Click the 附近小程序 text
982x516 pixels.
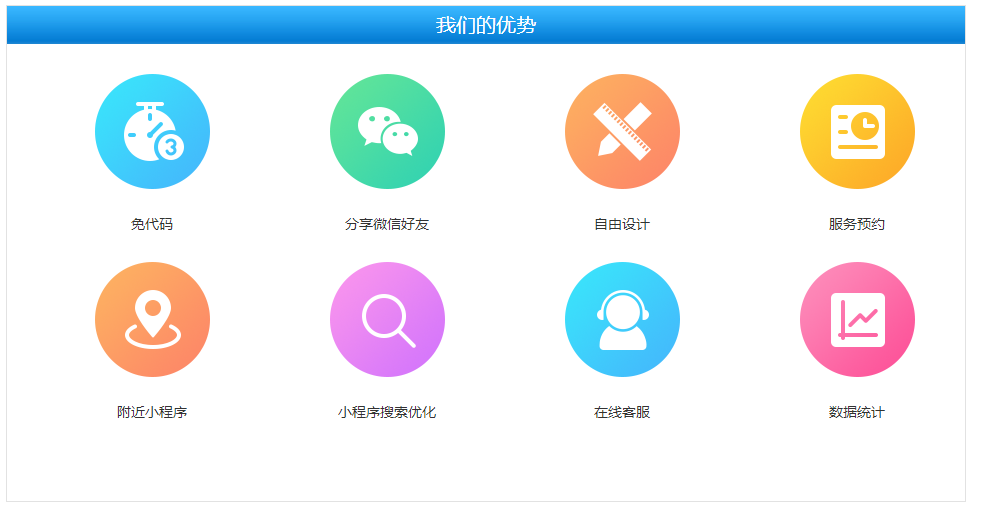click(152, 412)
